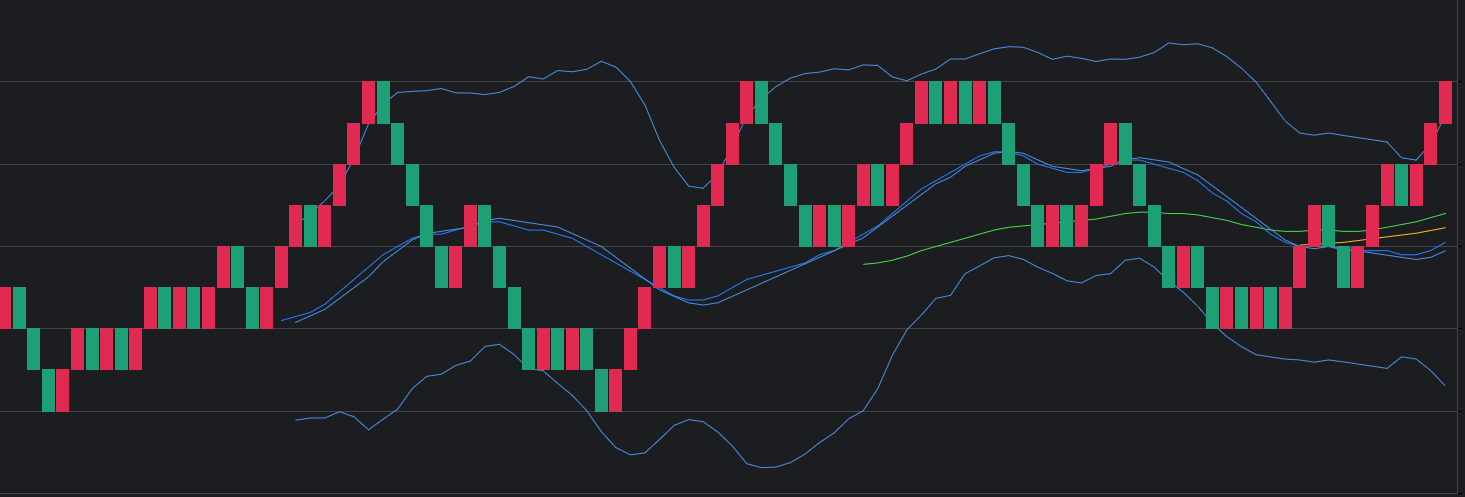
Task: Click the left starting point of green line
Action: pos(864,264)
